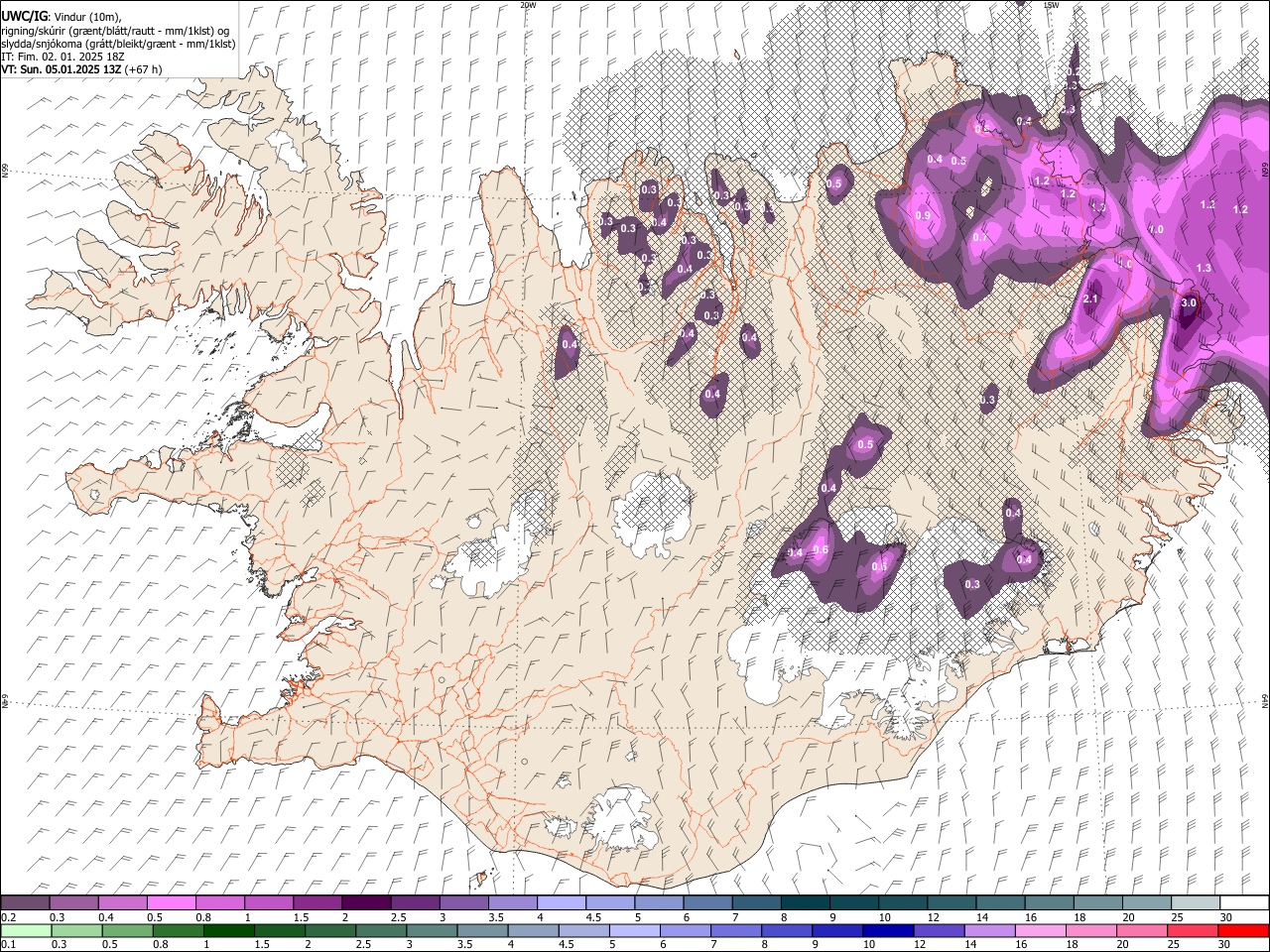Screen dimensions: 1270x952
Task: Click the 'VT: Sun. 05.01.2025 13Z (+67 h)' line
Action: coord(81,69)
